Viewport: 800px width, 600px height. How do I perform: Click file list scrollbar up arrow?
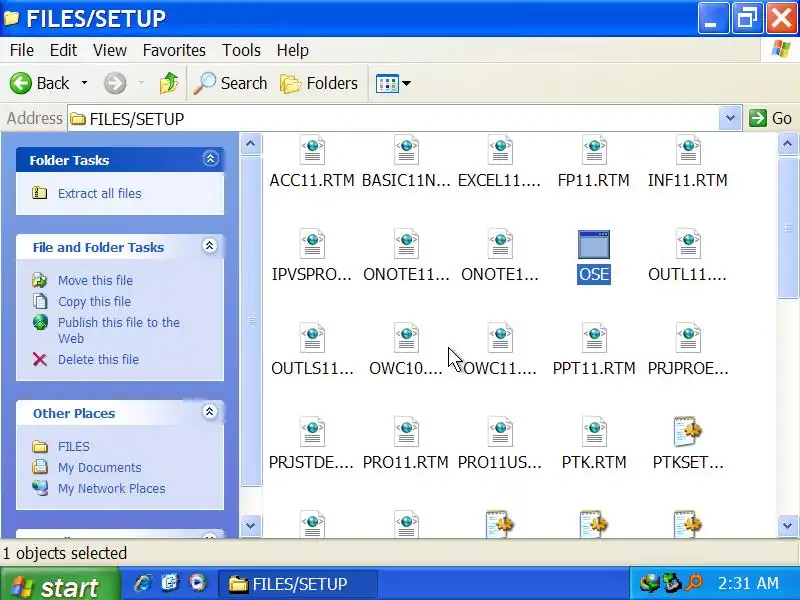pos(787,144)
